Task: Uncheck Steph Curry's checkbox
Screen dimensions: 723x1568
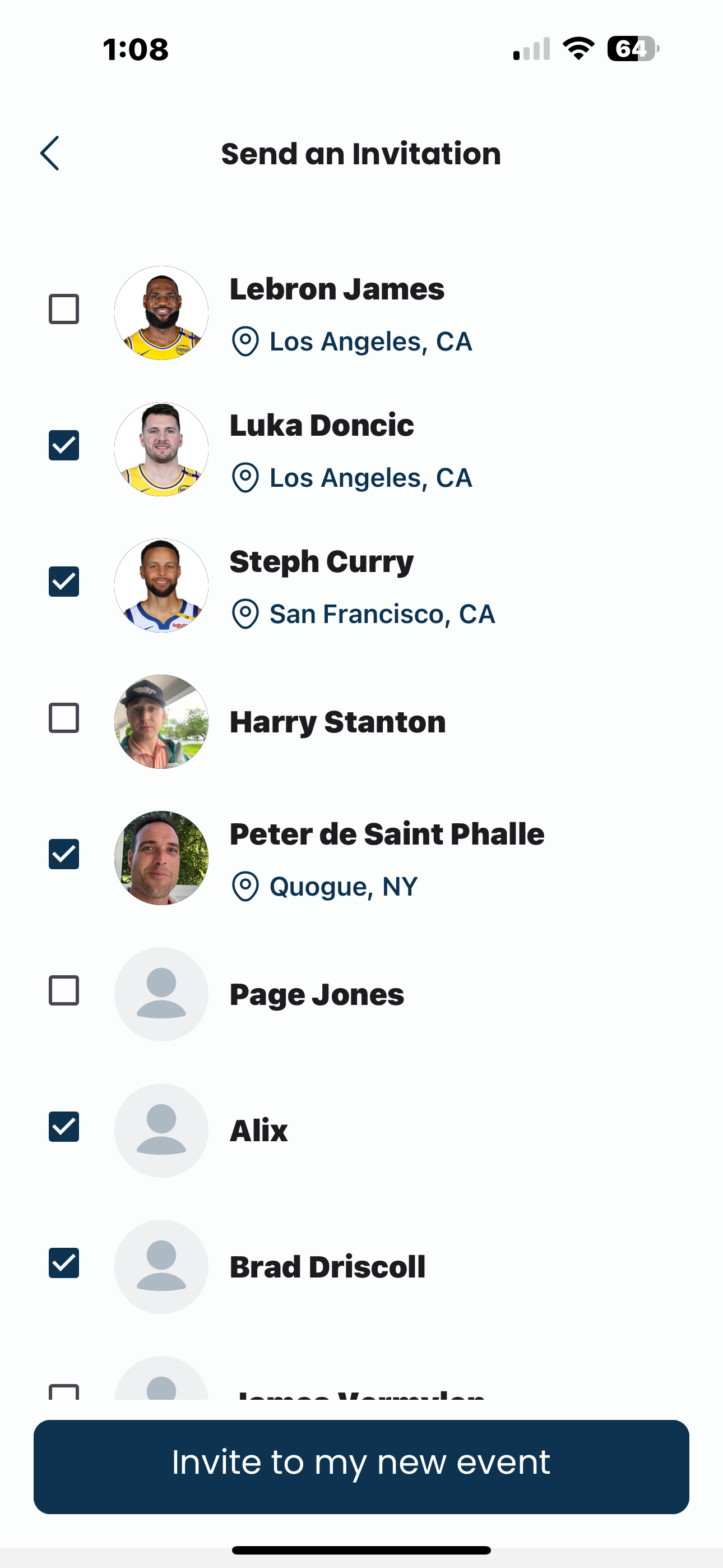Action: click(64, 582)
